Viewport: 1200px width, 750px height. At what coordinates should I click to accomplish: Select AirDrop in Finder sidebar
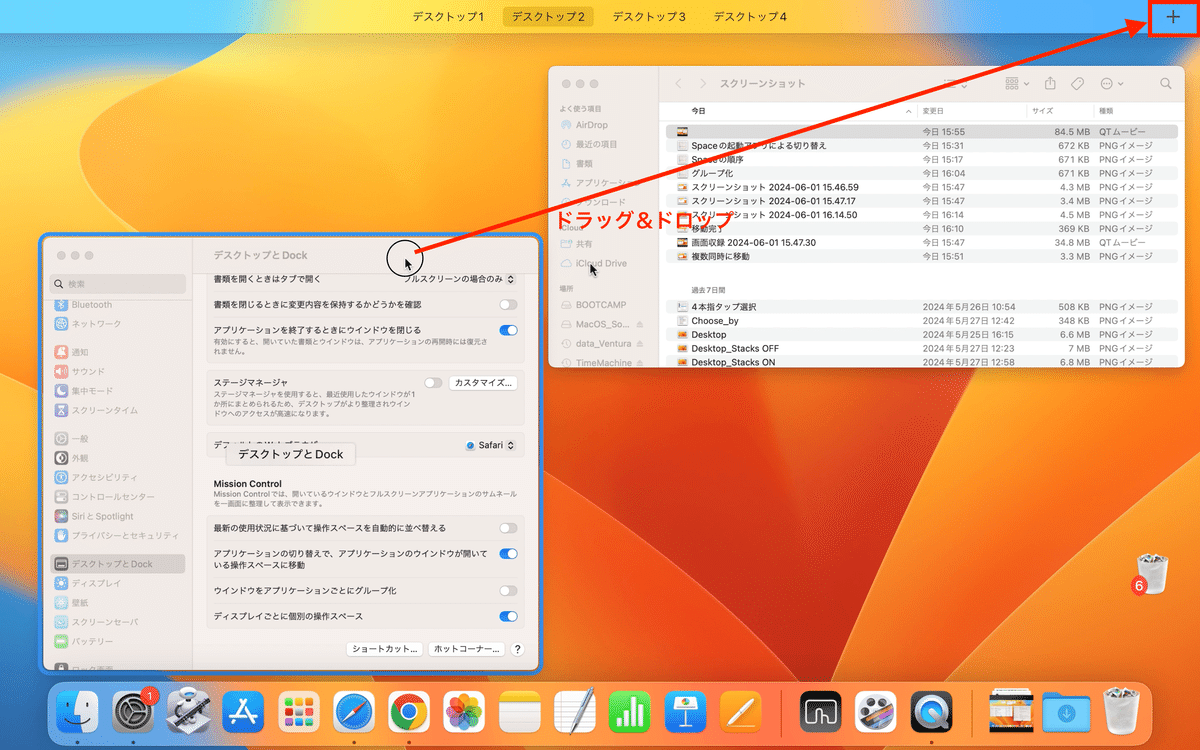pyautogui.click(x=591, y=125)
